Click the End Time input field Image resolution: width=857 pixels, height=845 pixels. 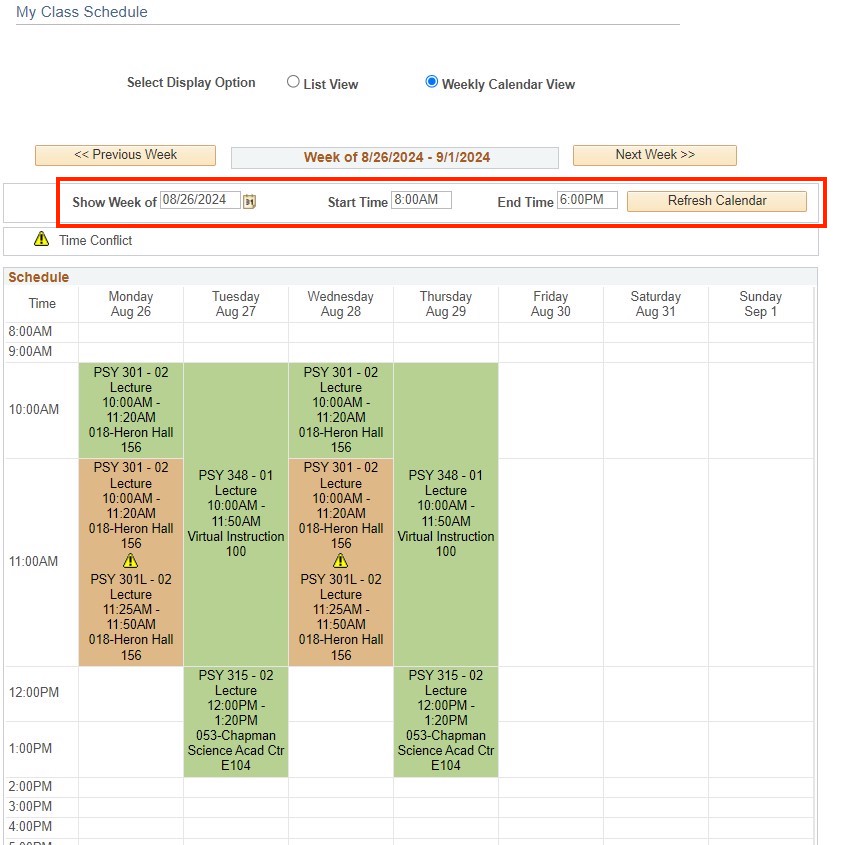tap(590, 199)
